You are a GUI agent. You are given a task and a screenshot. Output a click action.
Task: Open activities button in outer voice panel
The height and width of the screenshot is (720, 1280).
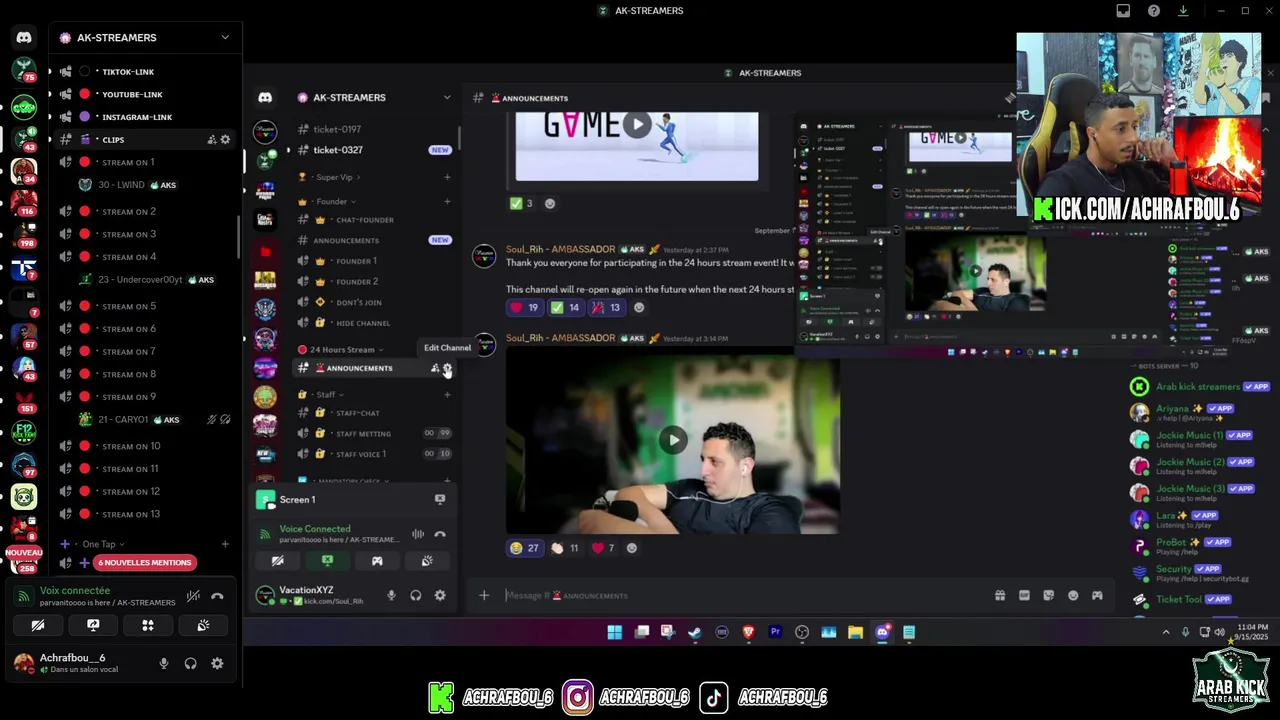(x=148, y=626)
